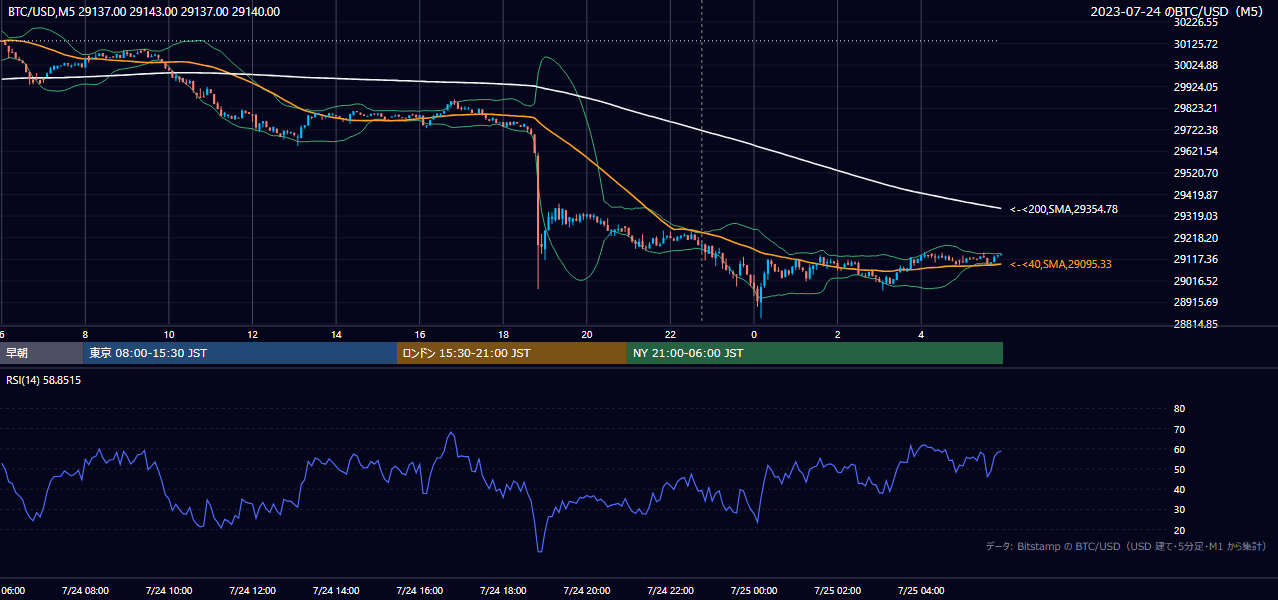
Task: Click the 7/24 18:00 date label
Action: 503,590
